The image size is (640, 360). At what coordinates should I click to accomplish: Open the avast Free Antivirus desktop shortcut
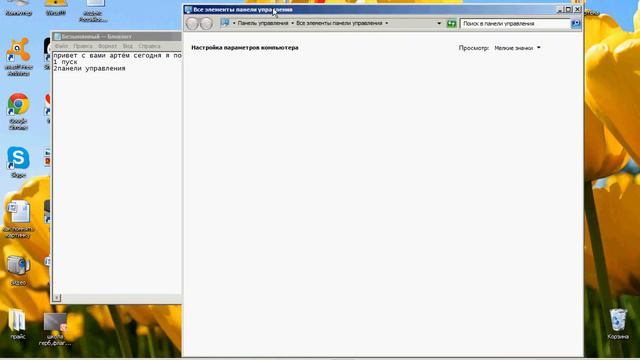click(18, 57)
